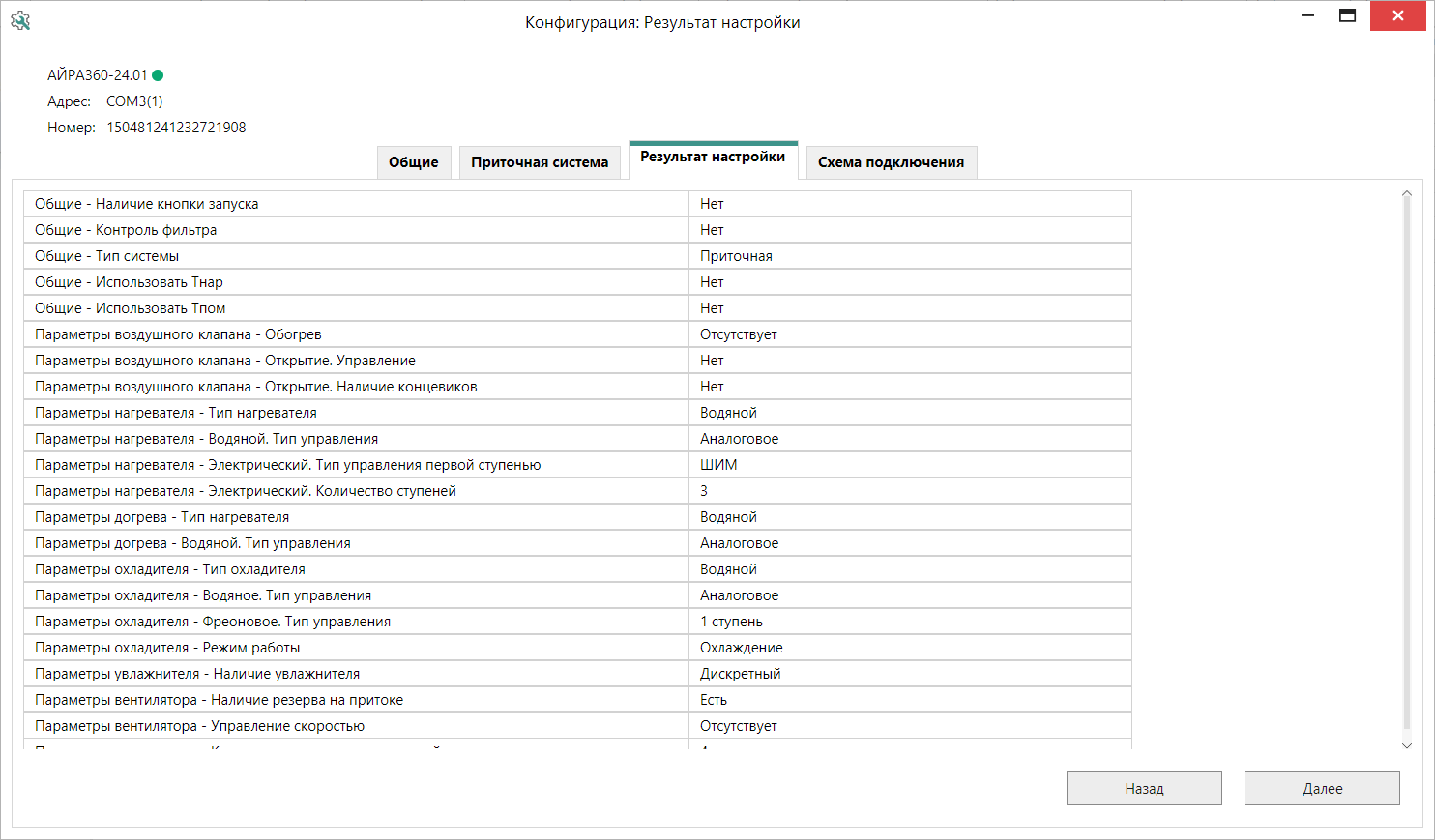The image size is (1435, 840).
Task: Select row Параметры охладителя - Режим работы
Action: [355, 648]
